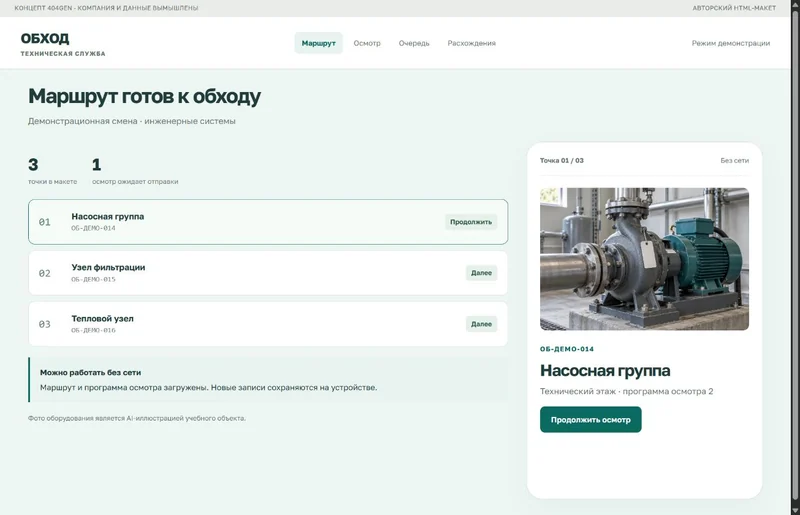Click the Продолжить осмотр button
800x515 pixels.
pos(590,420)
